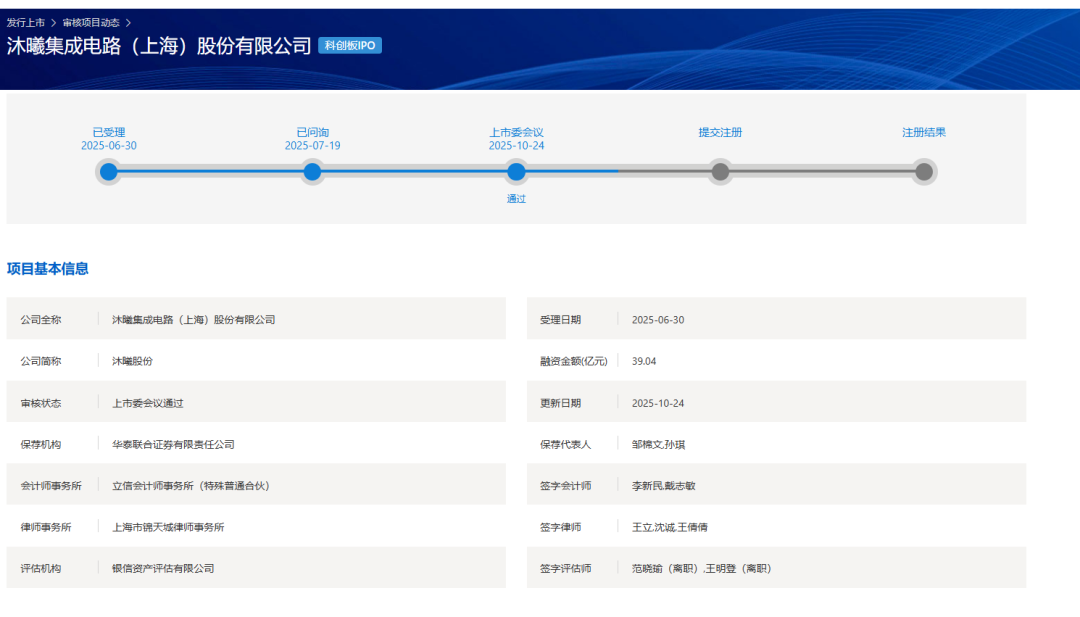Click the accounting firm 立信会计师事务所 value

190,486
